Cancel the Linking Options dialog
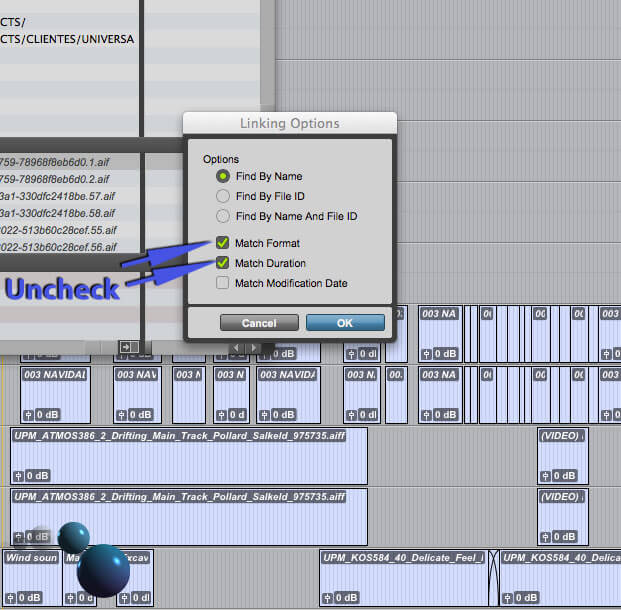 [259, 323]
